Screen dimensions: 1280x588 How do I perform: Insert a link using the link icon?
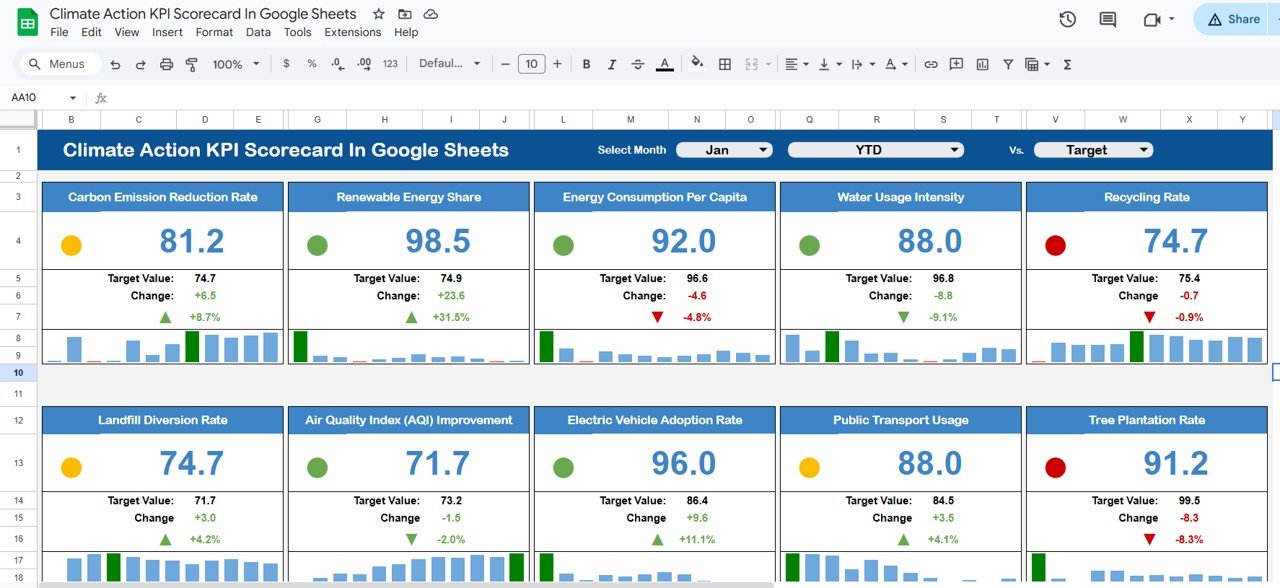click(931, 63)
